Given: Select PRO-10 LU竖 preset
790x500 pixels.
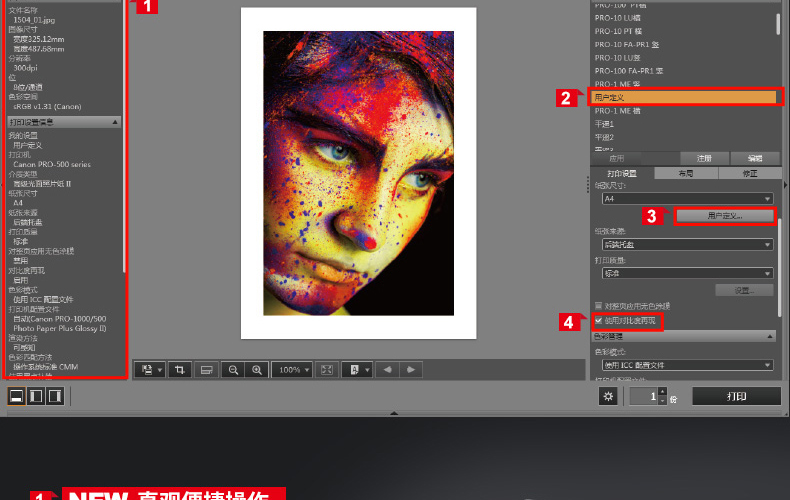Looking at the screenshot, I should pos(617,58).
